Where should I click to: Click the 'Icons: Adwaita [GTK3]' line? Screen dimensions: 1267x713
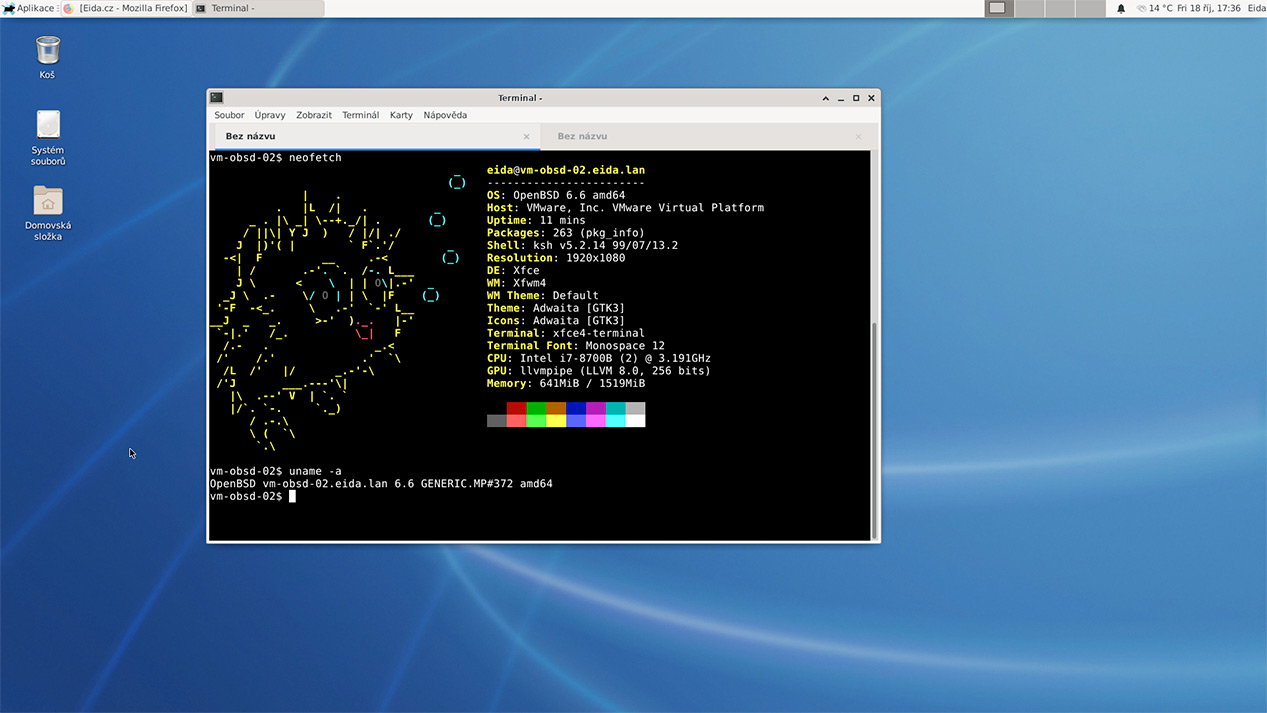556,320
